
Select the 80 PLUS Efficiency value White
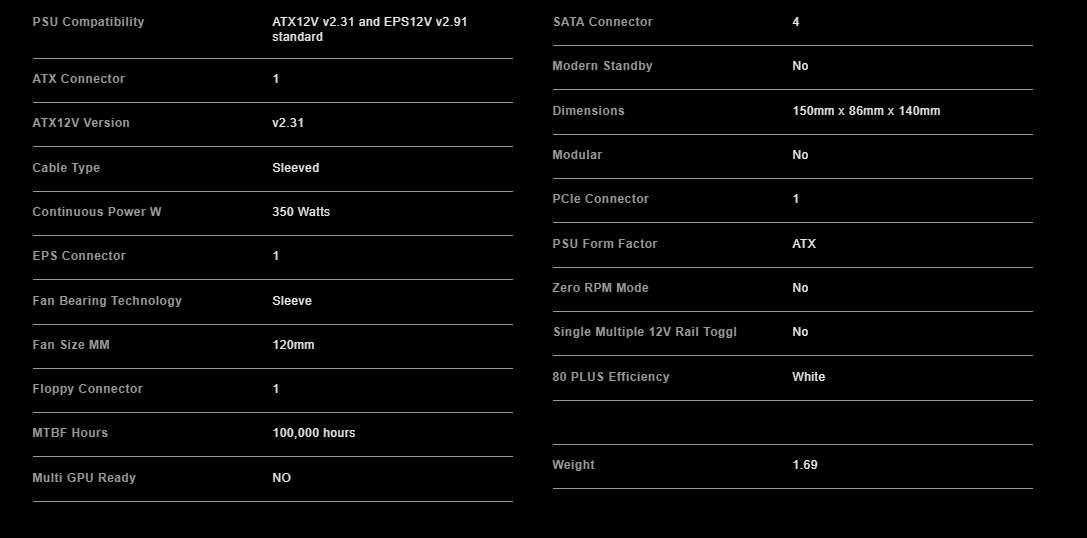coord(808,377)
